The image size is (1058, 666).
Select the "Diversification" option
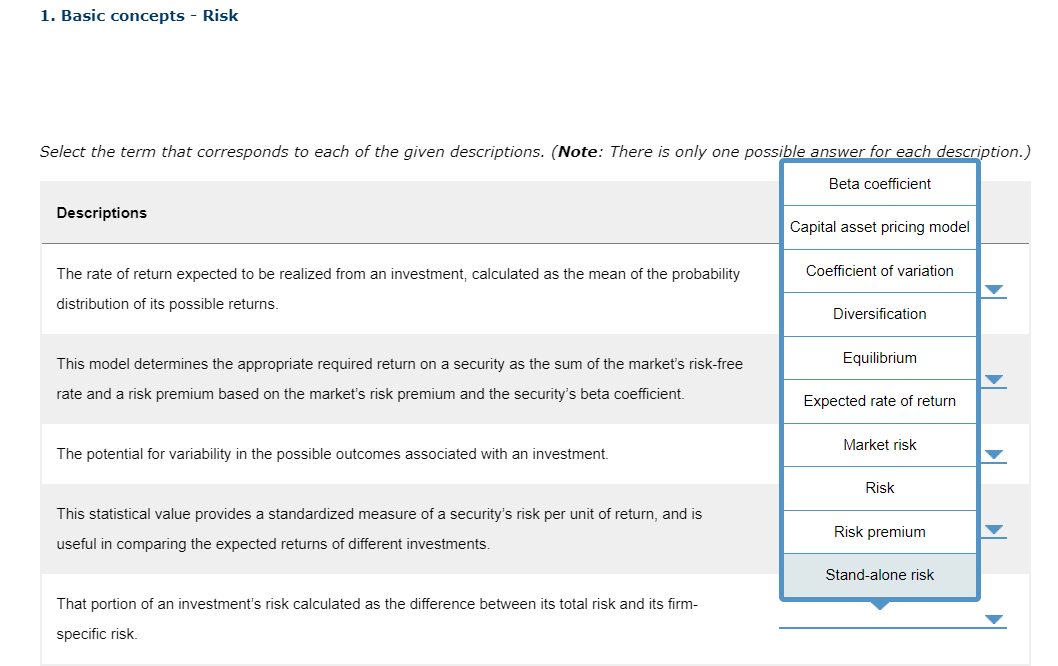[x=880, y=314]
